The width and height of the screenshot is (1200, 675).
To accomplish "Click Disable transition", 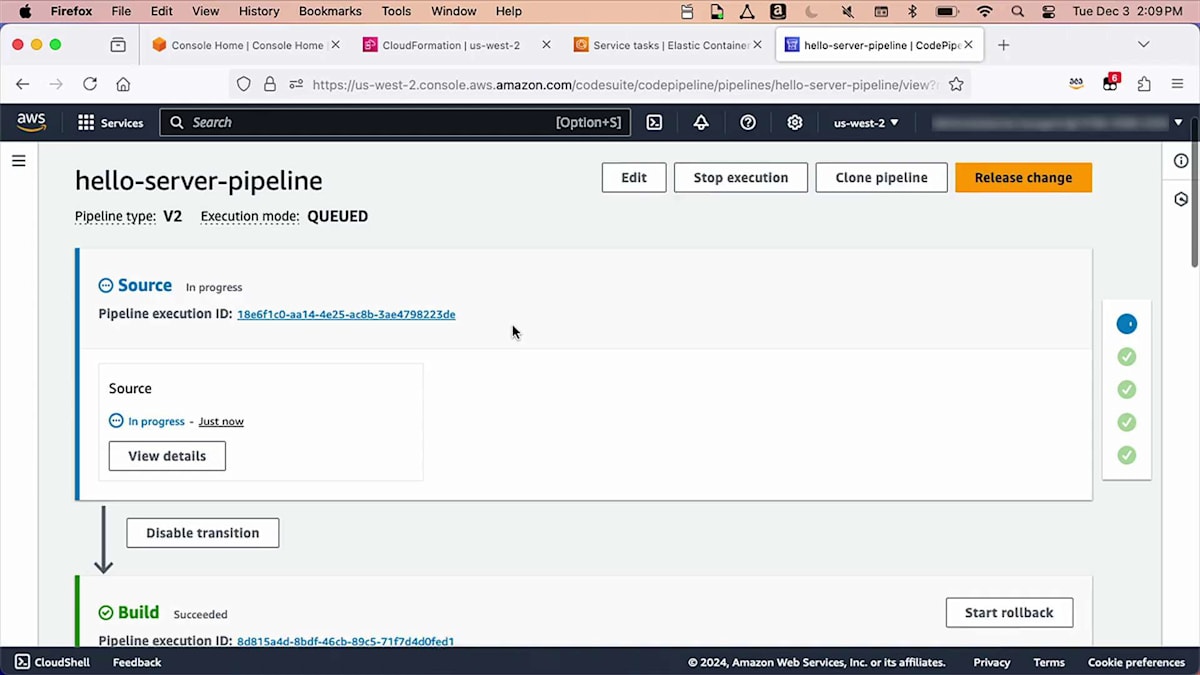I will (x=202, y=533).
